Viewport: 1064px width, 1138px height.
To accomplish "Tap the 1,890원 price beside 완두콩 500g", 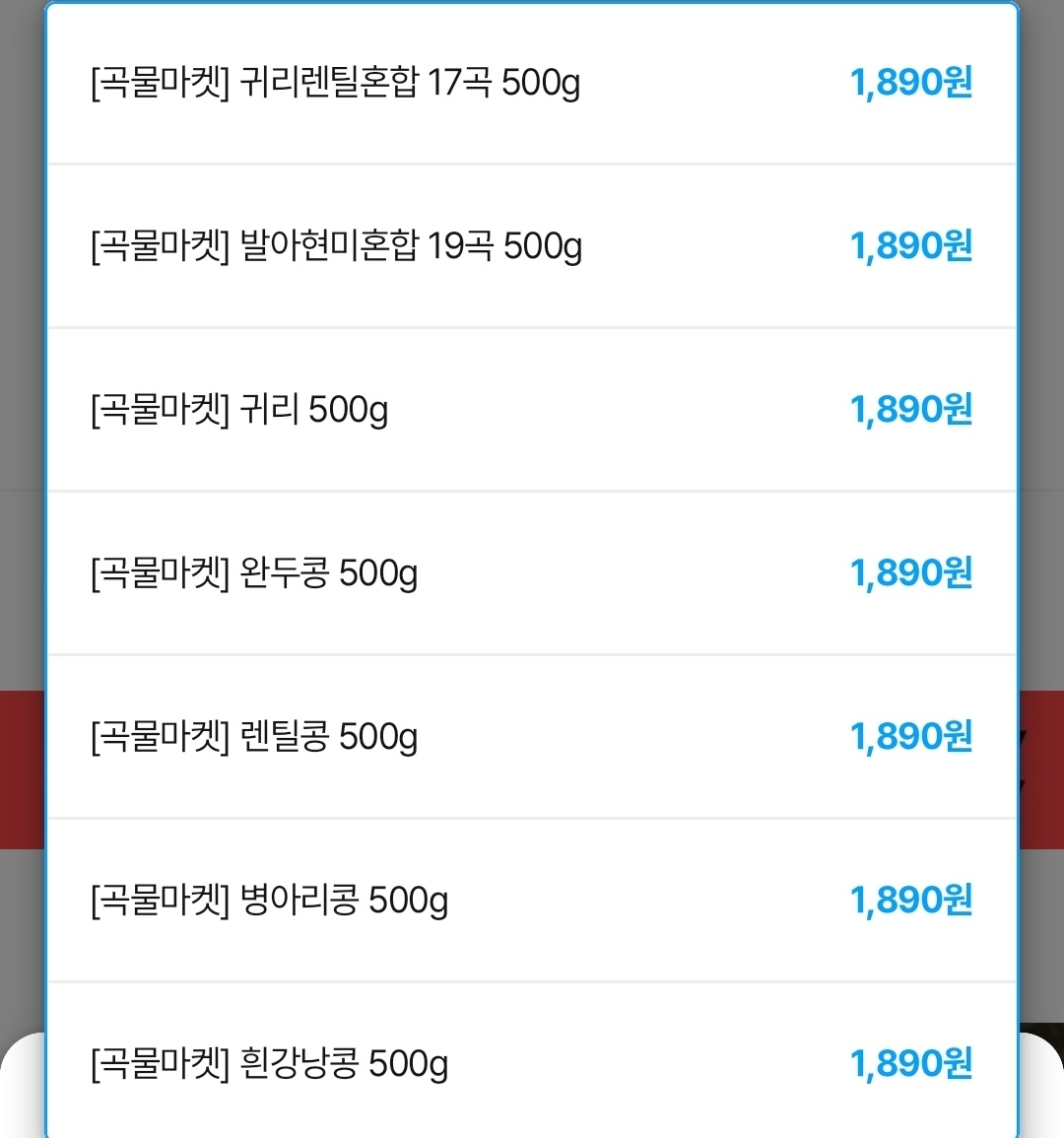I will [911, 573].
